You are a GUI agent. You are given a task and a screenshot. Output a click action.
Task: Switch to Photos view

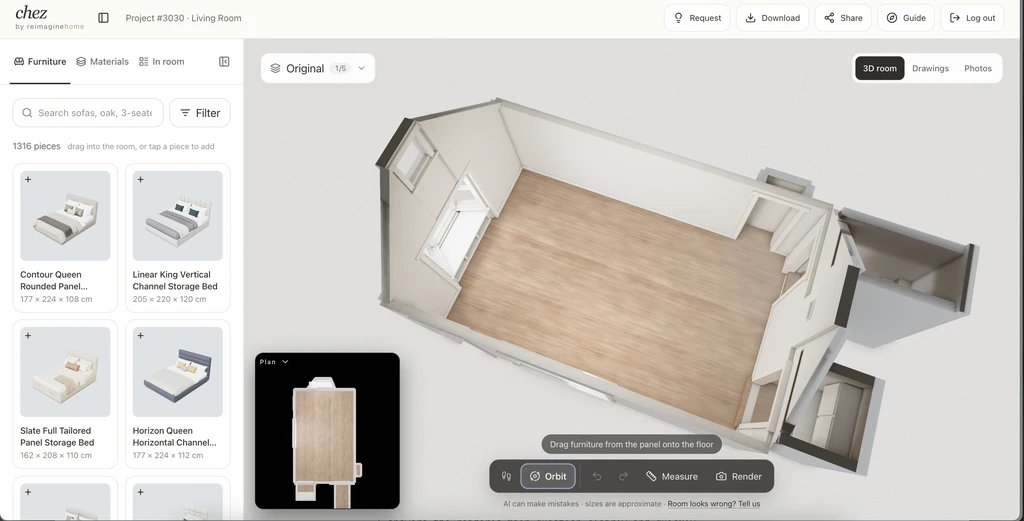[978, 69]
